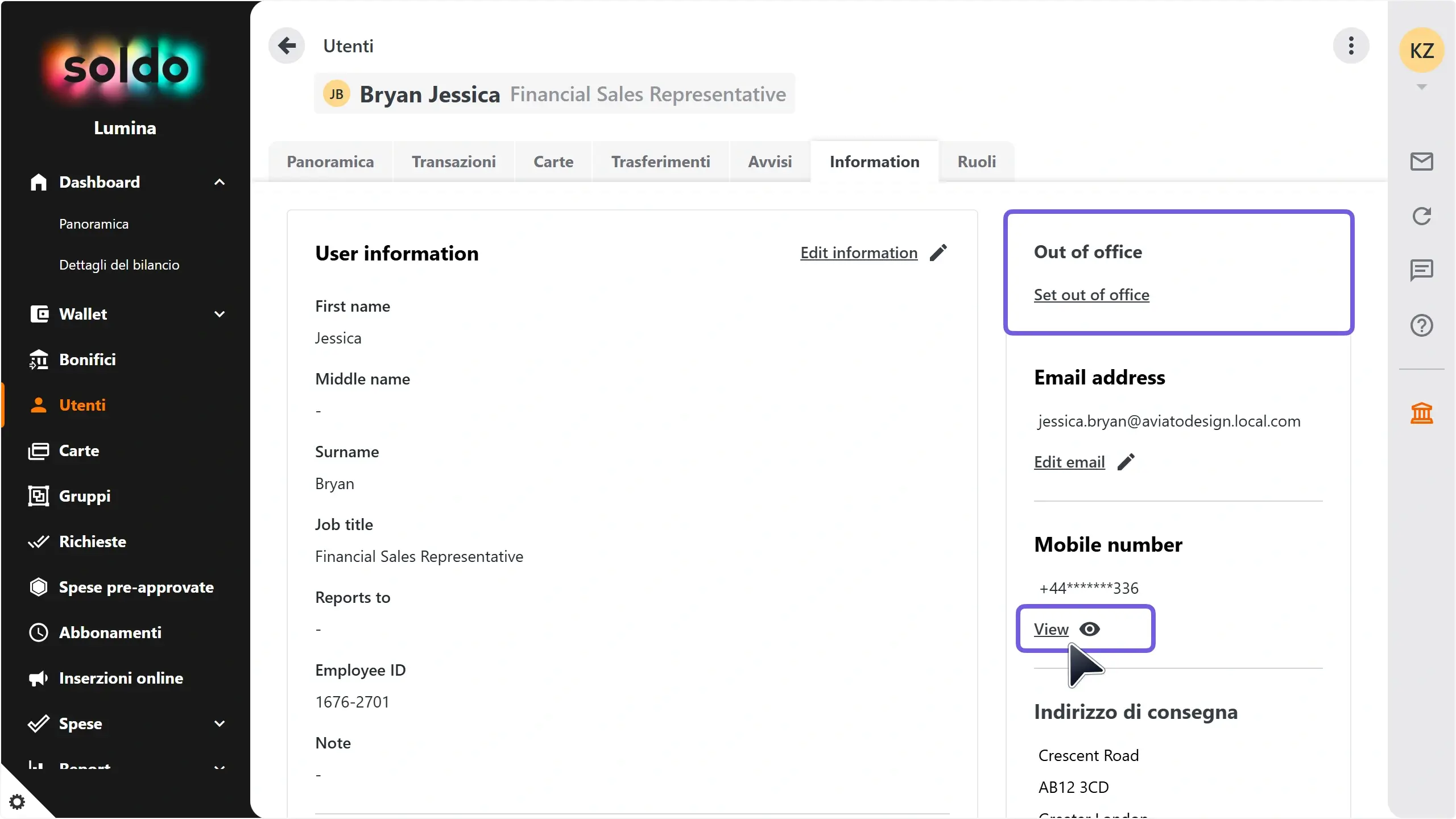
Task: Click the orange bank building icon
Action: coord(1421,413)
